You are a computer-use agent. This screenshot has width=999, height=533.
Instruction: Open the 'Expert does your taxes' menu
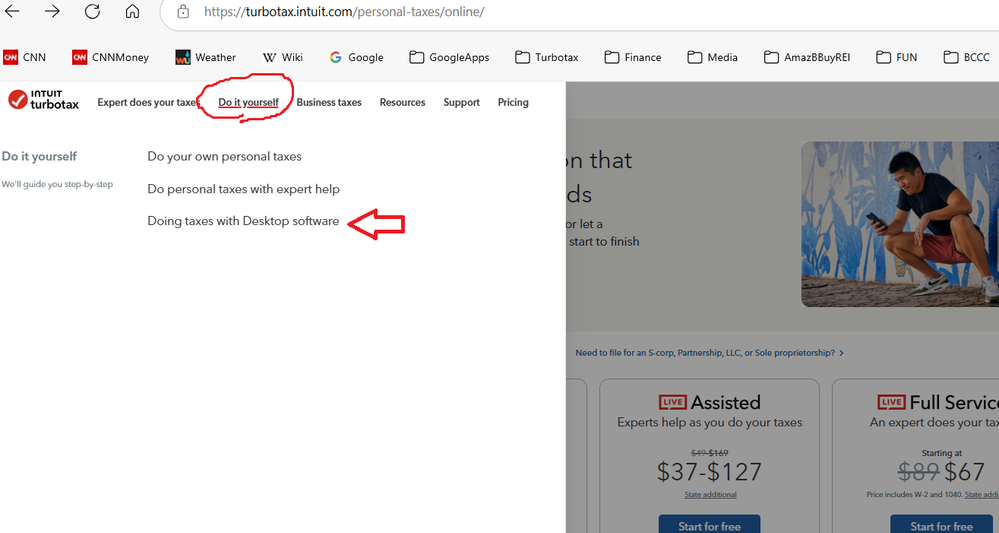(147, 102)
